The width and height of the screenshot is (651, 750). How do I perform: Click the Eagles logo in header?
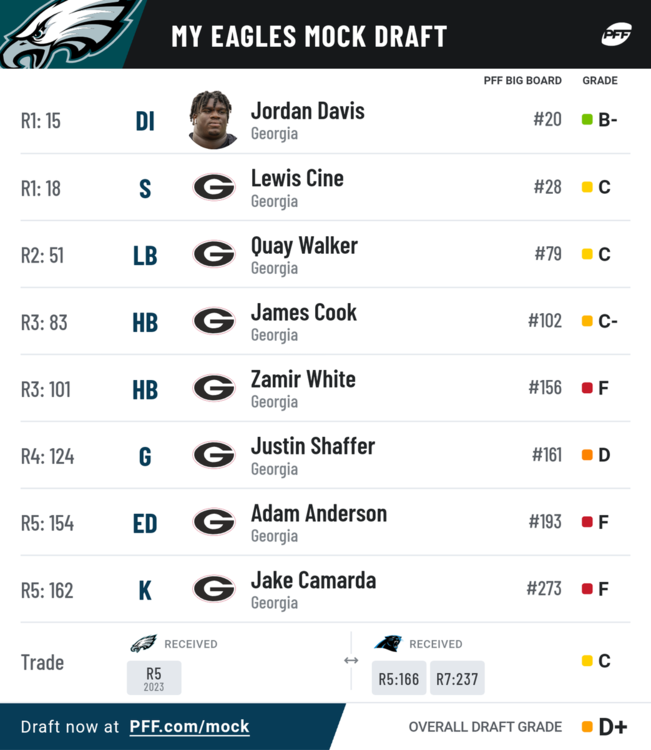pyautogui.click(x=67, y=33)
